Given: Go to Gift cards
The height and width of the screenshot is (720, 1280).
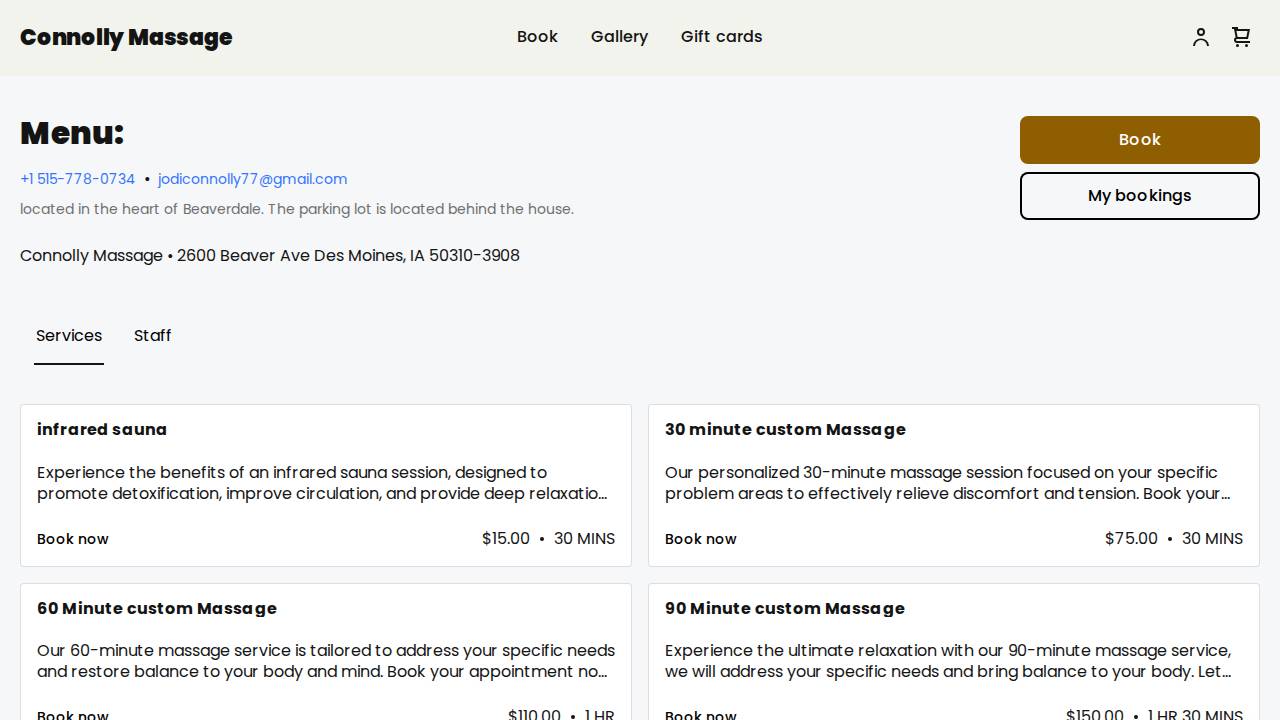Looking at the screenshot, I should pyautogui.click(x=721, y=37).
